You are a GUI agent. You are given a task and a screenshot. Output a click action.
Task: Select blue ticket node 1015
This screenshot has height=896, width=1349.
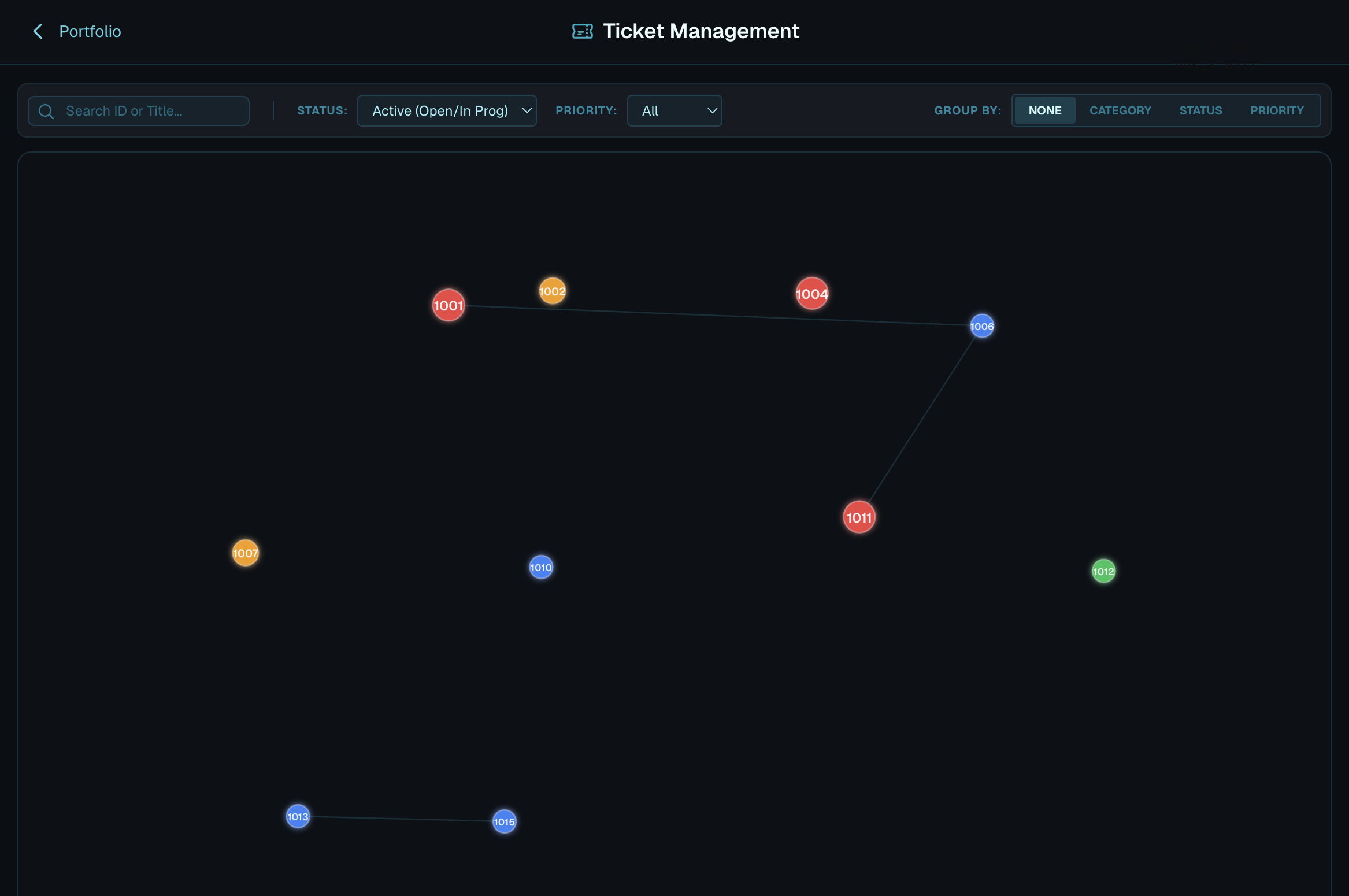pos(504,821)
